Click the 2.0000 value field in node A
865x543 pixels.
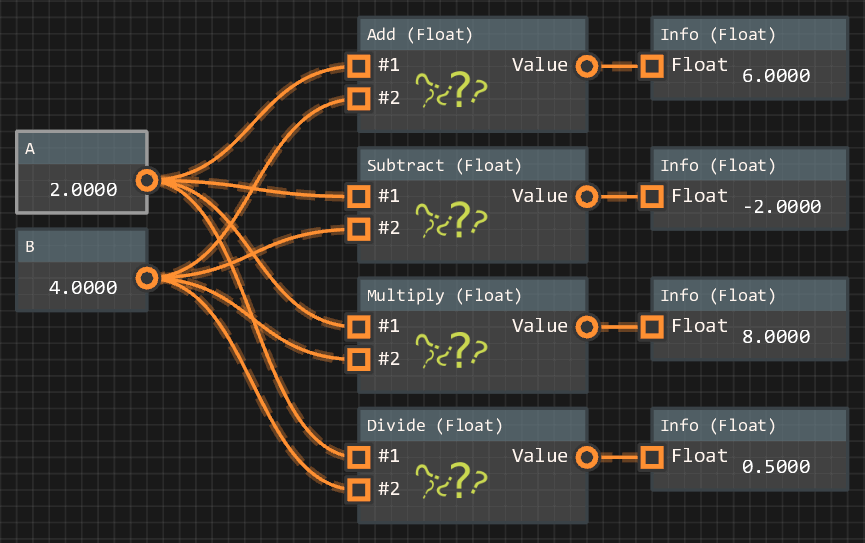(x=83, y=190)
